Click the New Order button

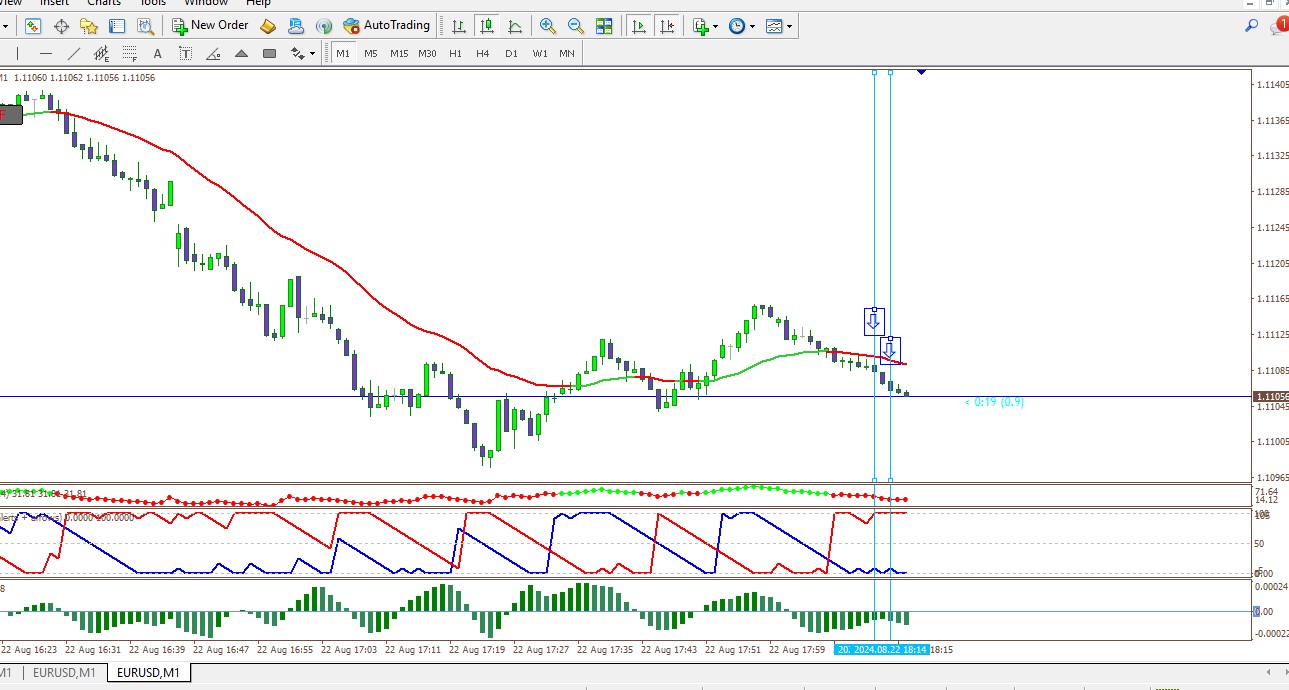click(x=210, y=26)
